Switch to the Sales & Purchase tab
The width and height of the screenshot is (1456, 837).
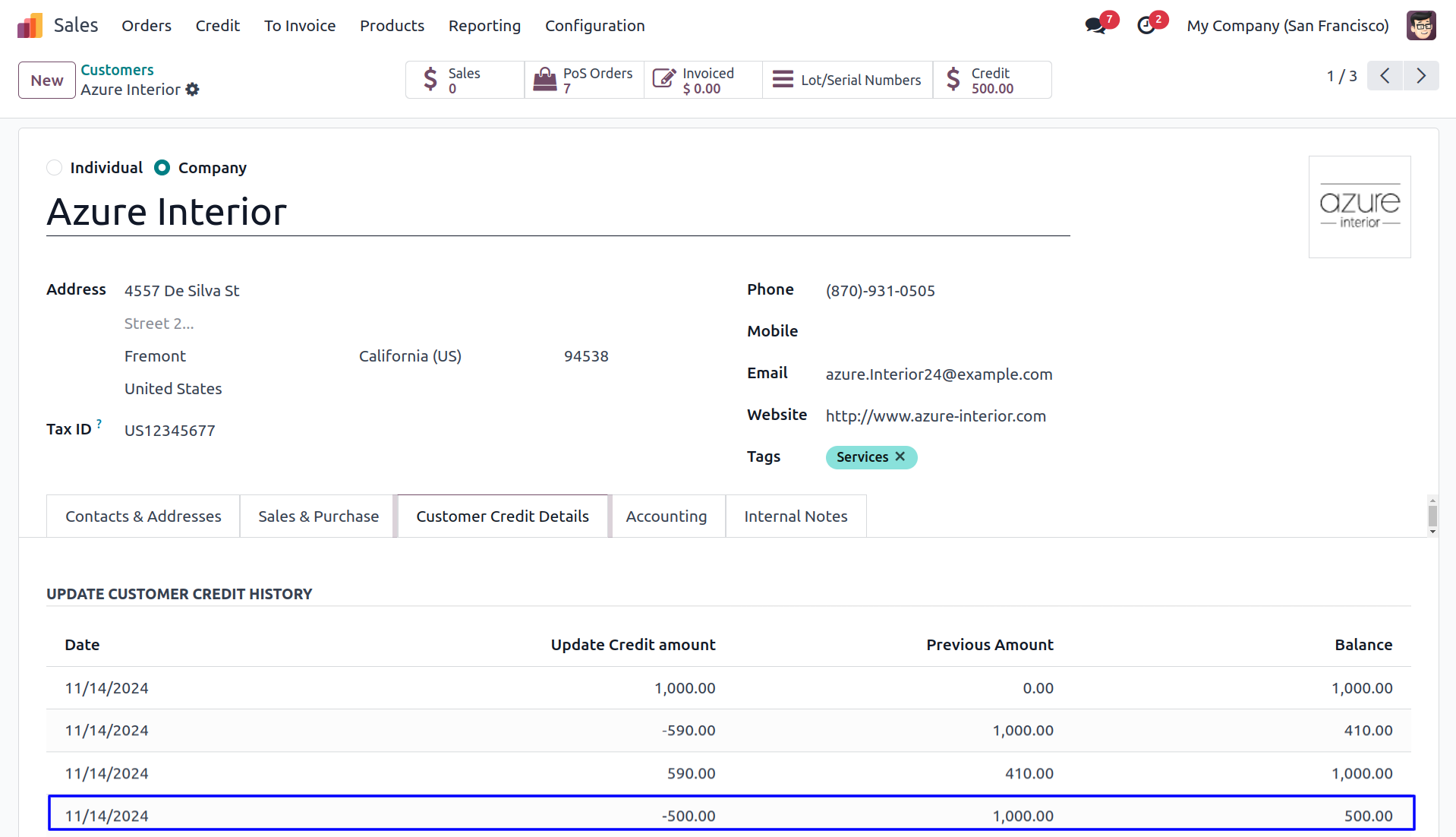[318, 516]
